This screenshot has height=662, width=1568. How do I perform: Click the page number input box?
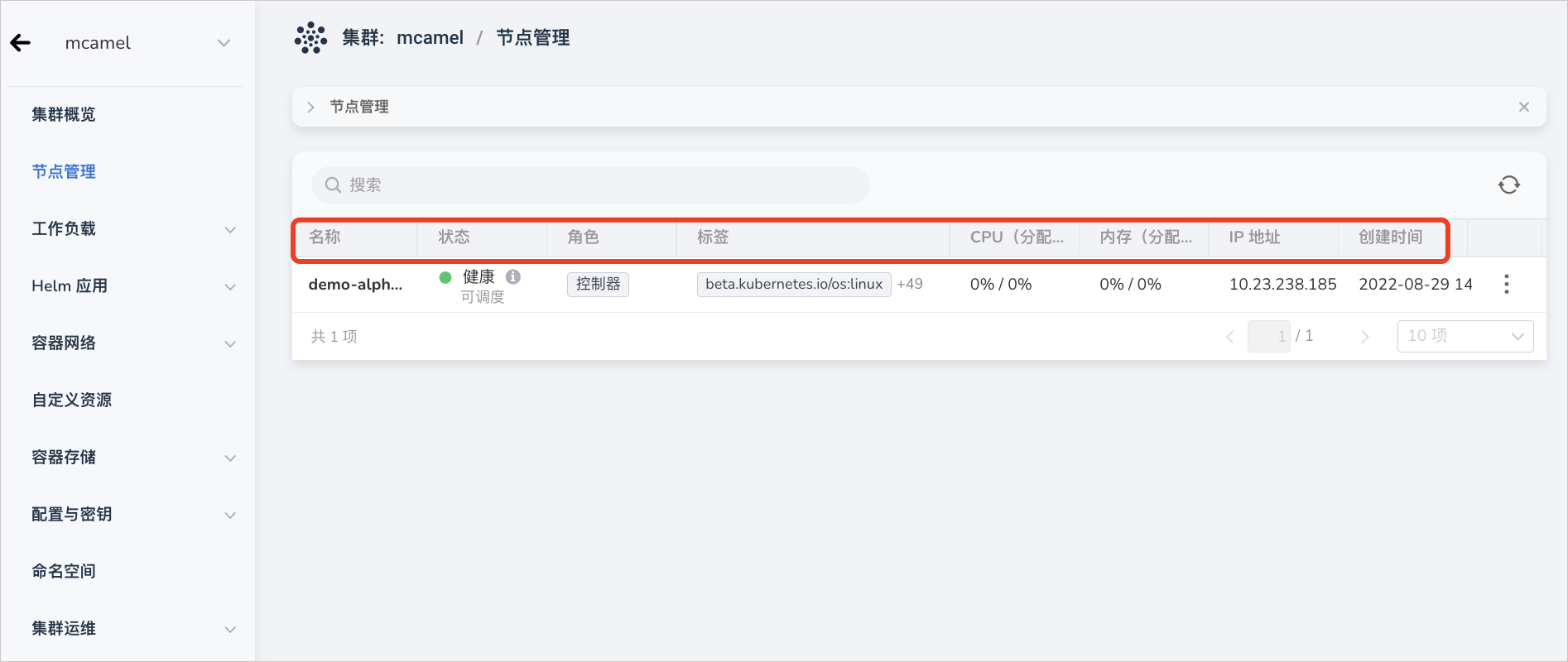[1269, 336]
